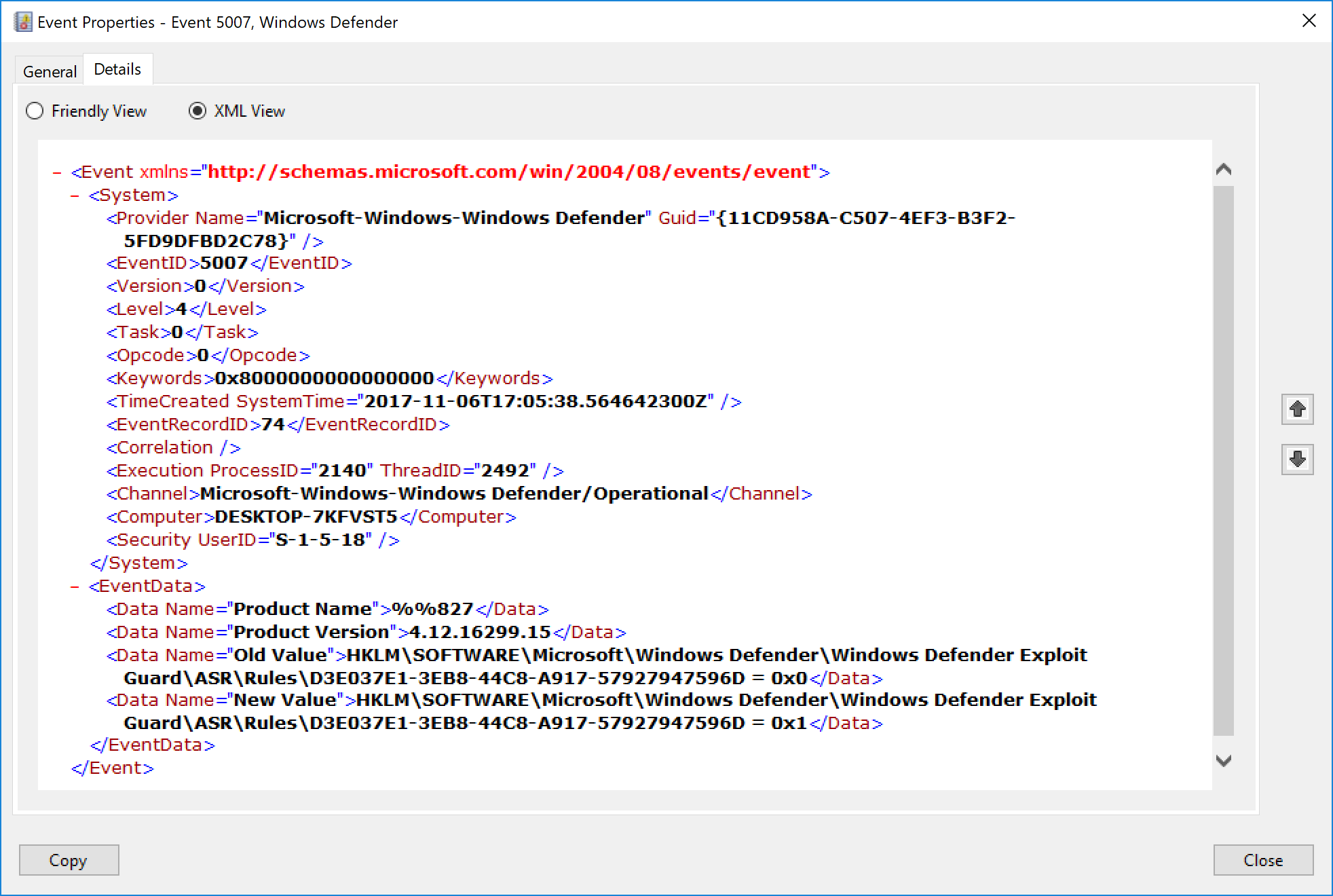Screen dimensions: 1333x896
Task: Click the Close button
Action: click(1263, 860)
